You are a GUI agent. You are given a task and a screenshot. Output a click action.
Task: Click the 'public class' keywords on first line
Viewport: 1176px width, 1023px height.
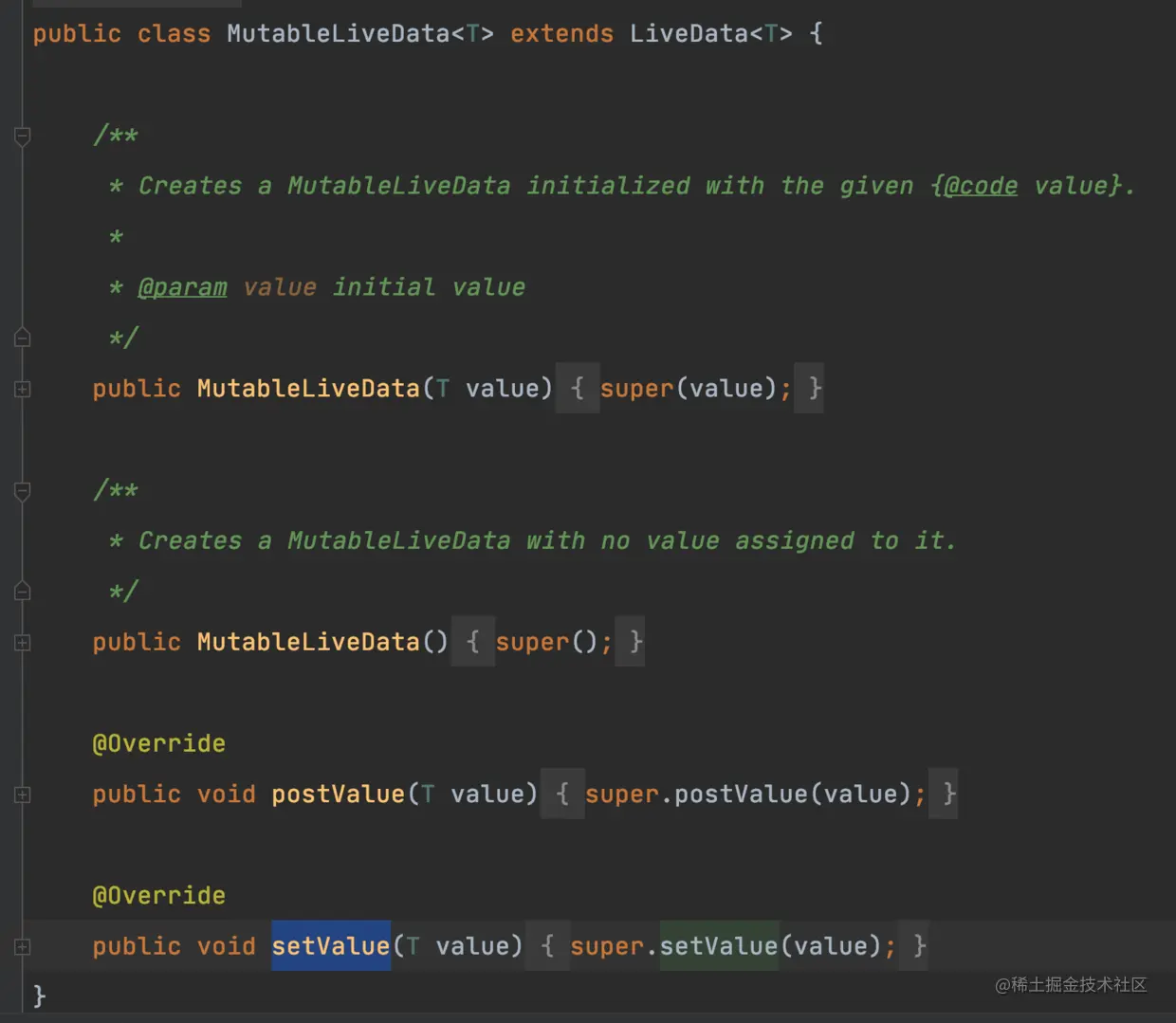point(121,33)
